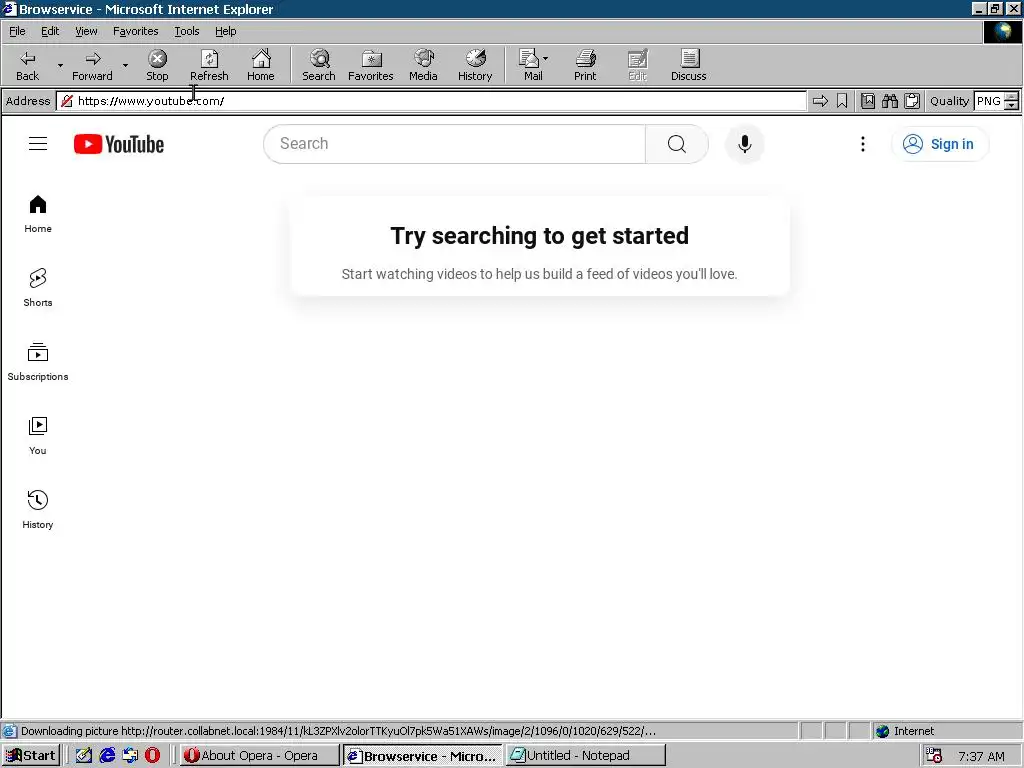Open Subscriptions in the YouTube sidebar
The width and height of the screenshot is (1024, 768).
coord(38,362)
